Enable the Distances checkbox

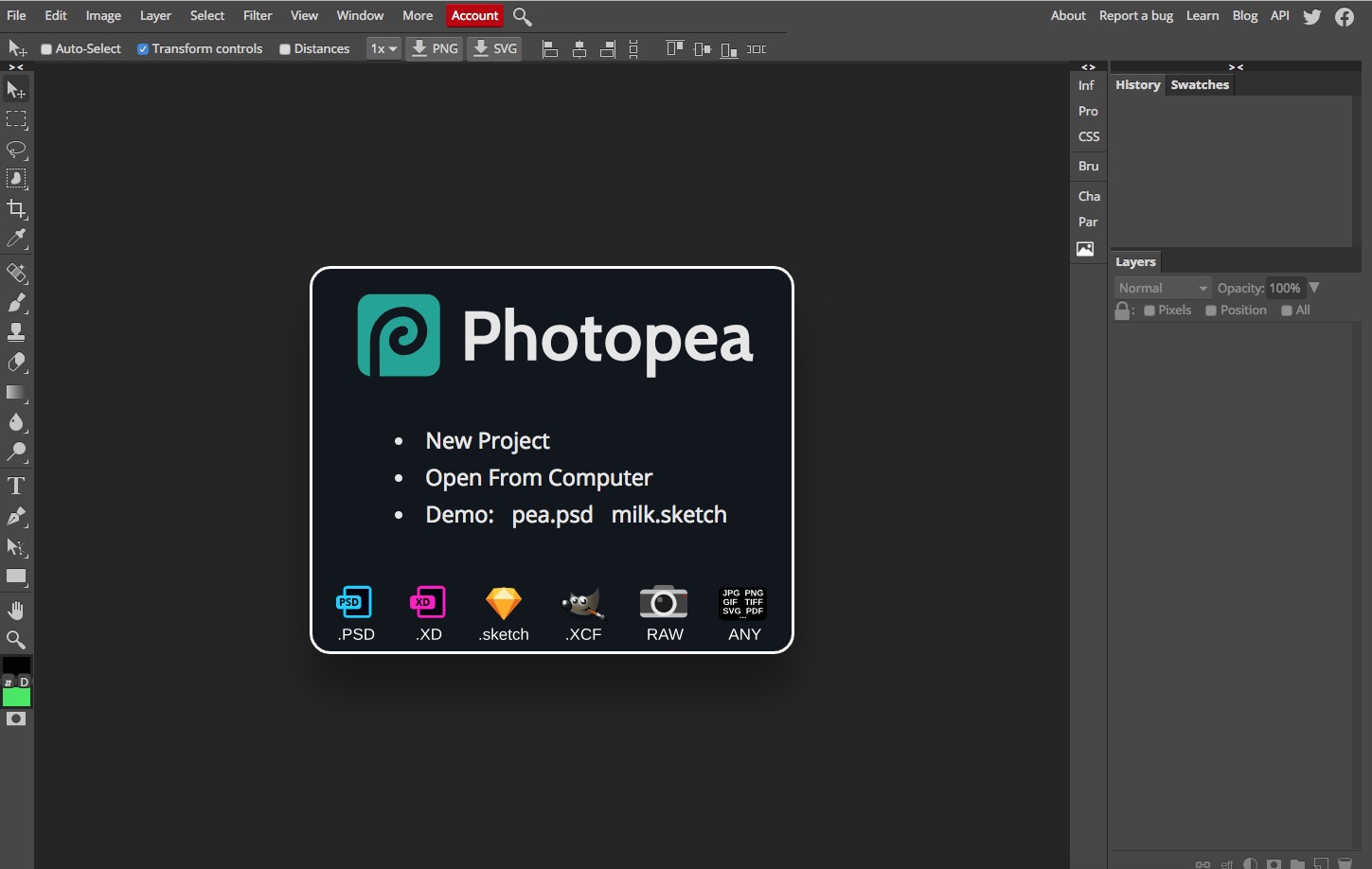coord(285,49)
